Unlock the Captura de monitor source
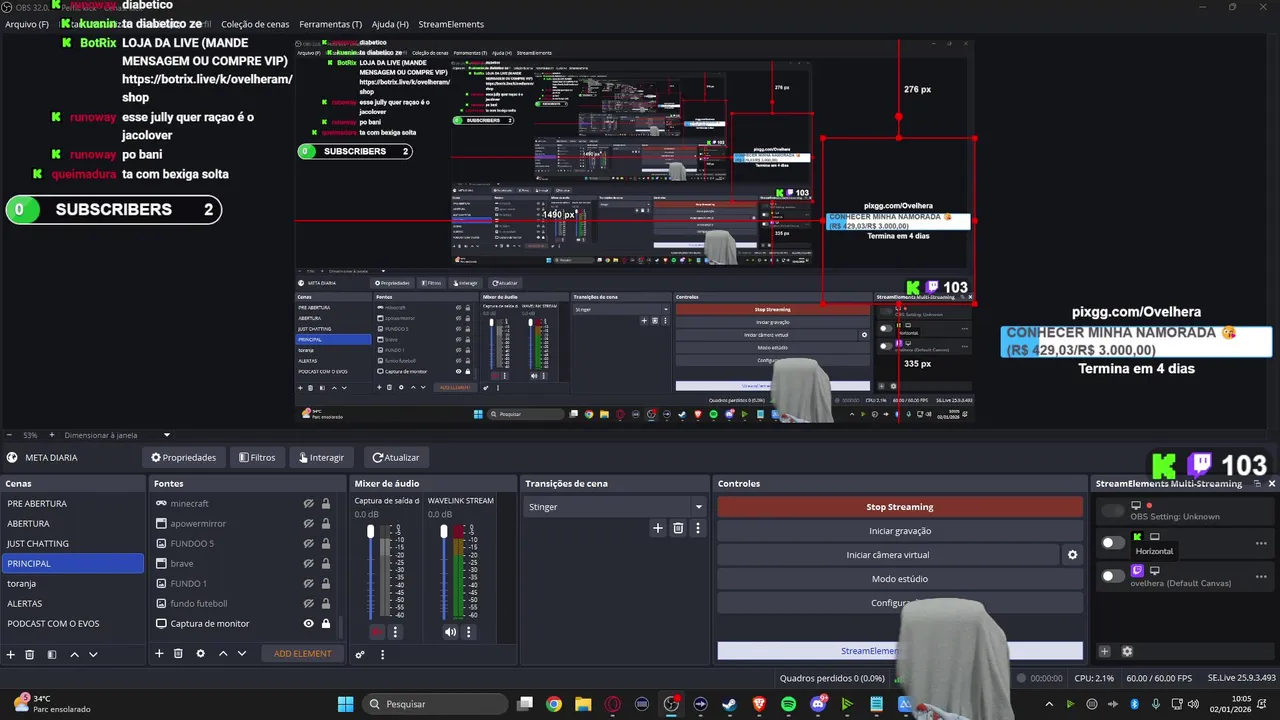 (x=325, y=623)
